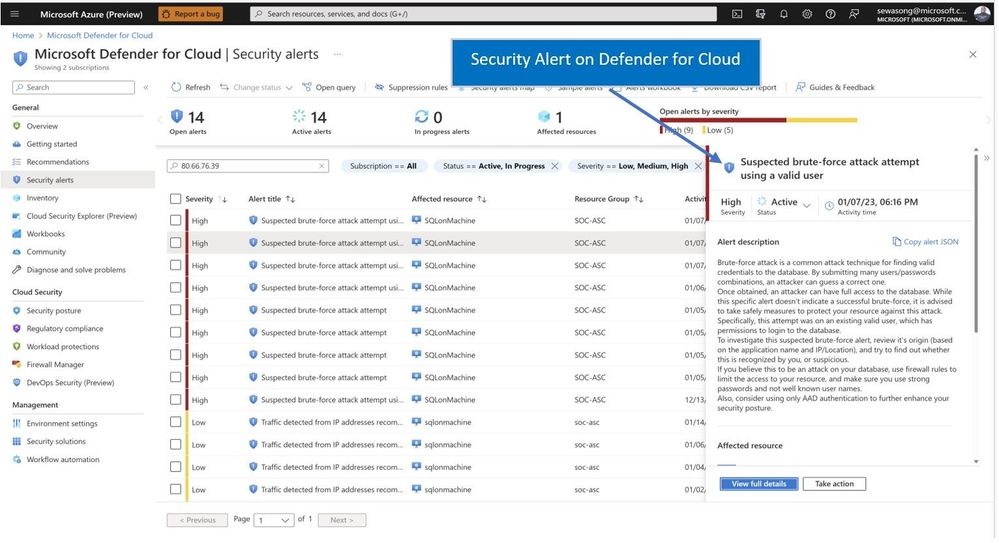The width and height of the screenshot is (999, 543).
Task: Open Firewall Manager
Action: click(x=55, y=365)
